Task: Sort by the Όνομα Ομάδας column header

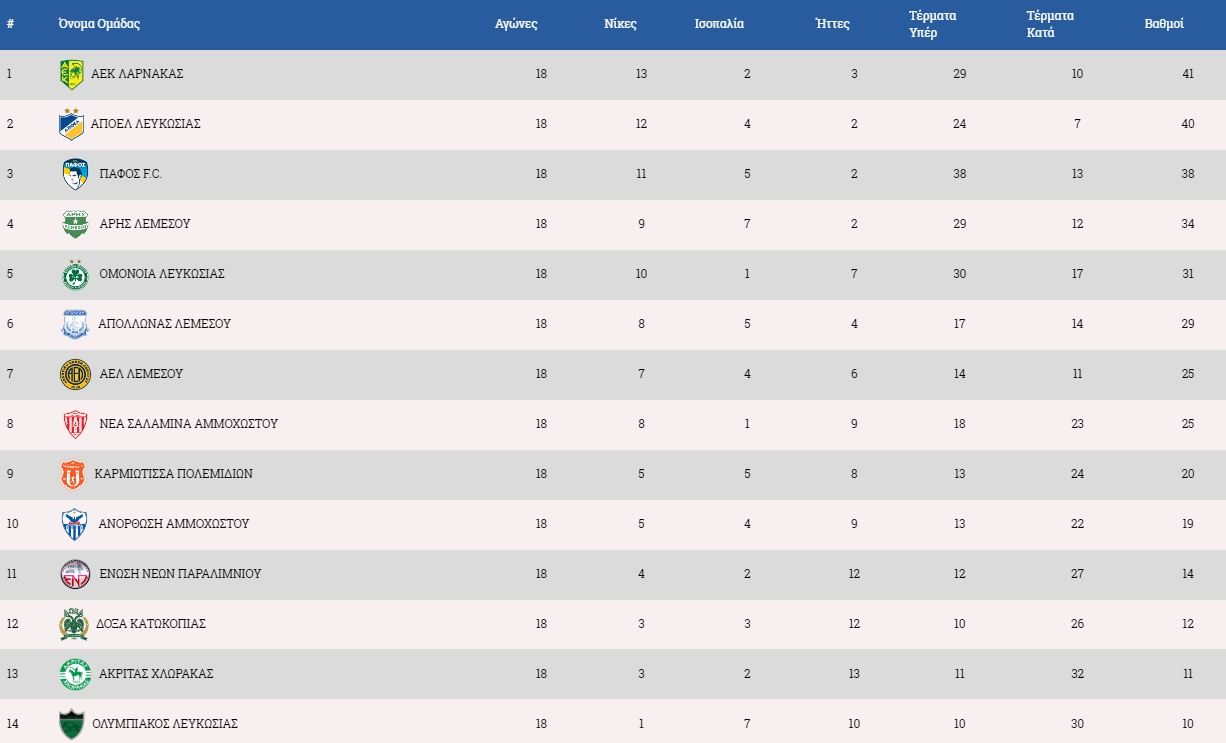Action: pyautogui.click(x=99, y=24)
